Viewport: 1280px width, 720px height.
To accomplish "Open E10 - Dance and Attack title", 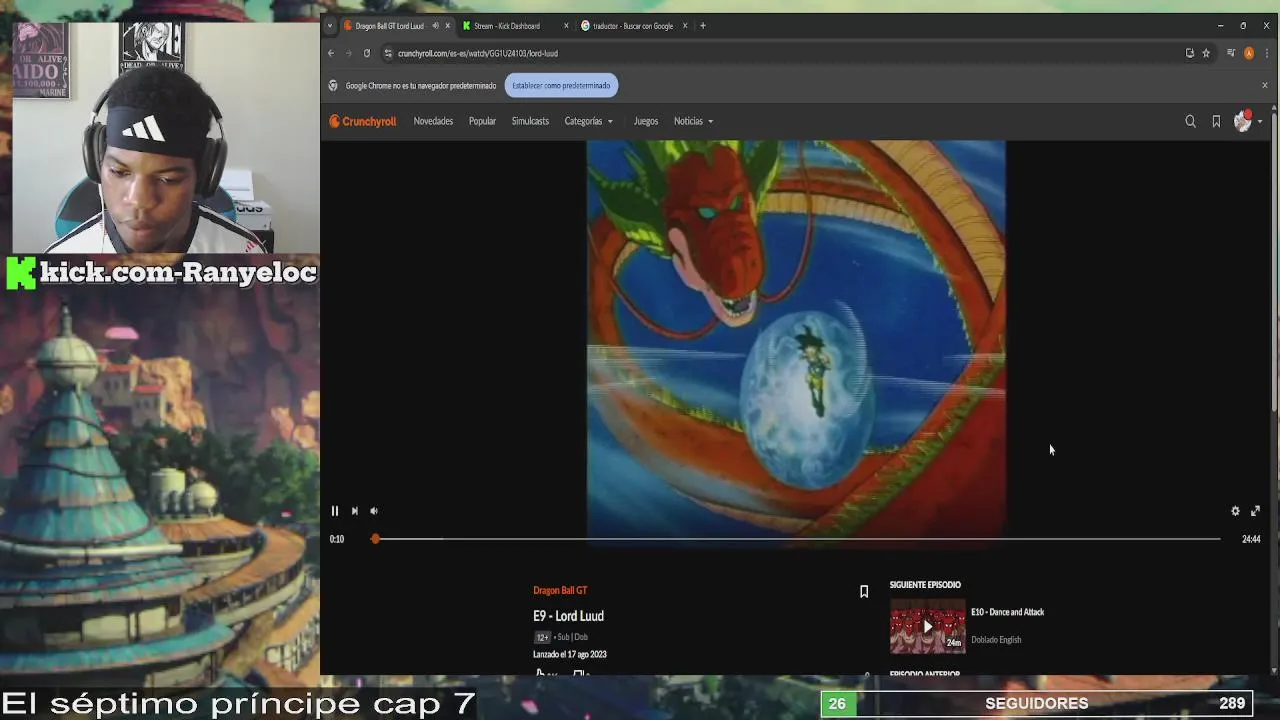I will tap(1007, 612).
